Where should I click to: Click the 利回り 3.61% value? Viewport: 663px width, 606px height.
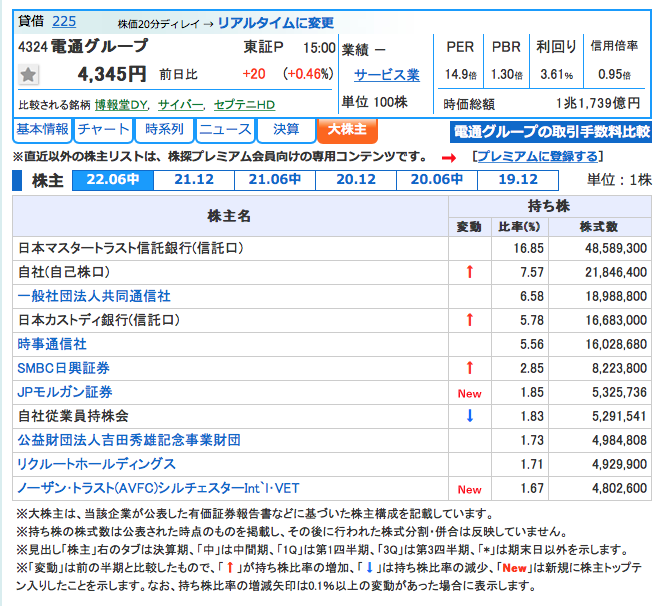tap(556, 75)
